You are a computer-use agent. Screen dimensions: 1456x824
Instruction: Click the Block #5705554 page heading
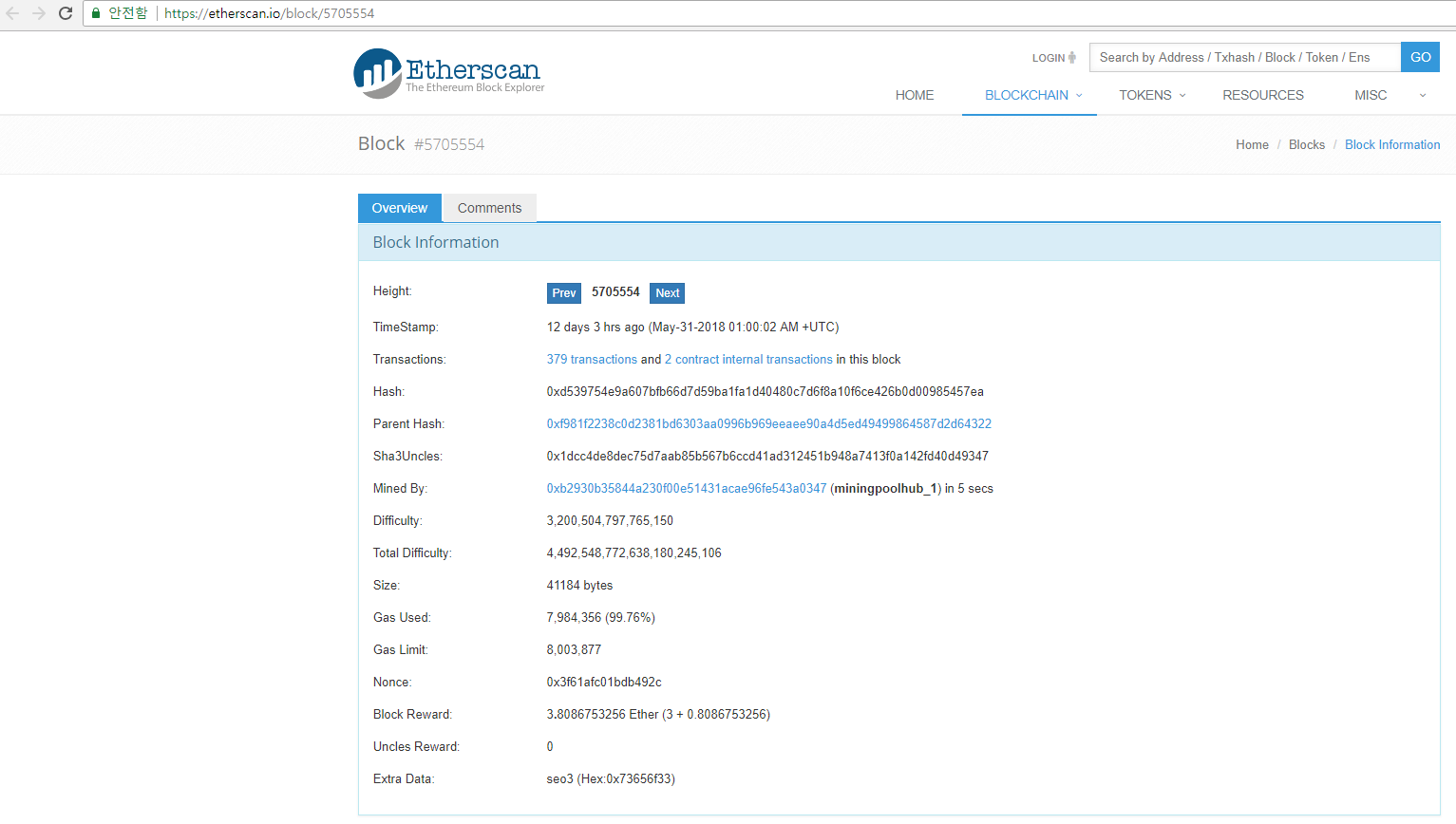point(421,144)
